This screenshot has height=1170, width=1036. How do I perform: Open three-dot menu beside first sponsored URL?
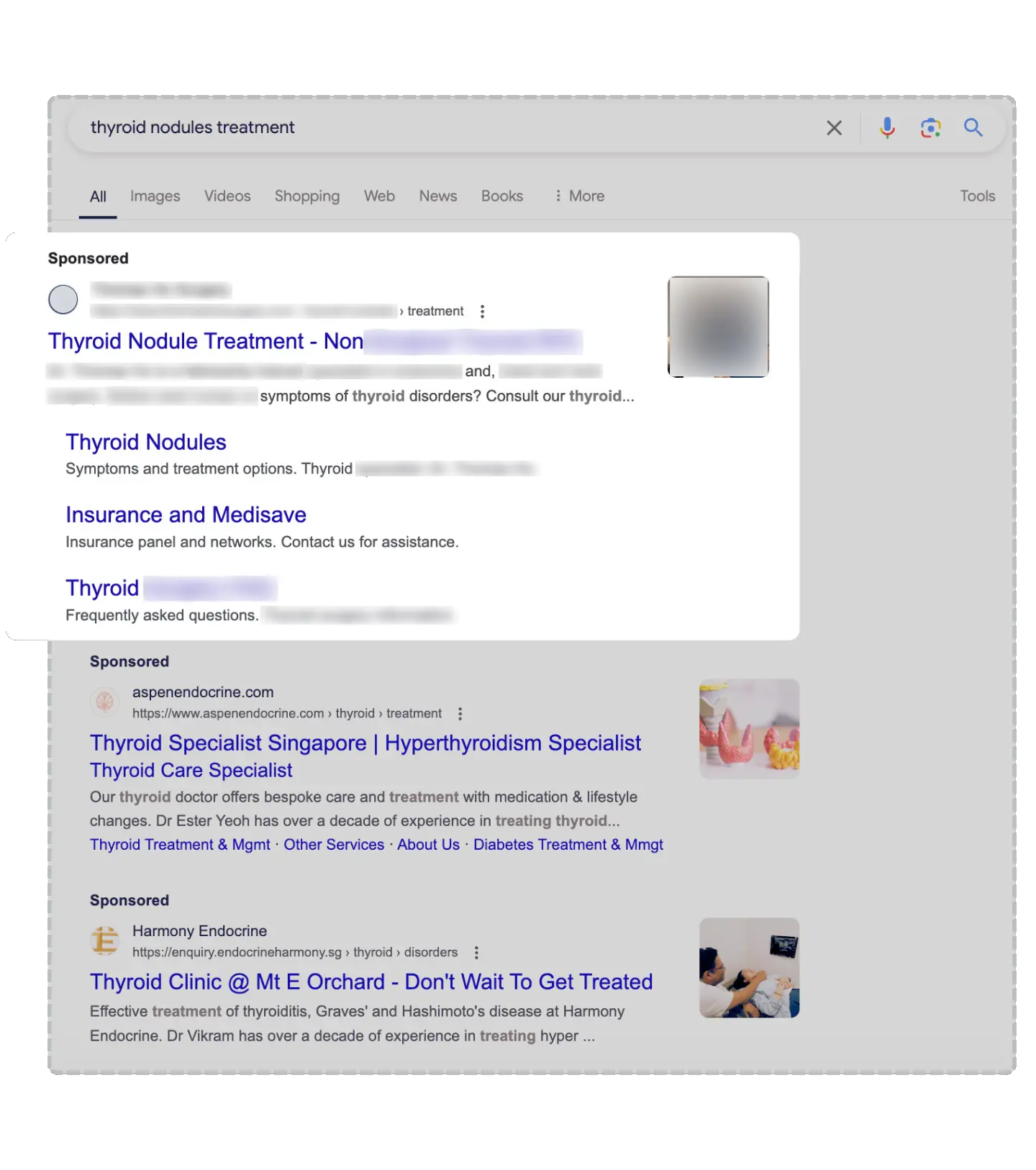click(x=482, y=312)
